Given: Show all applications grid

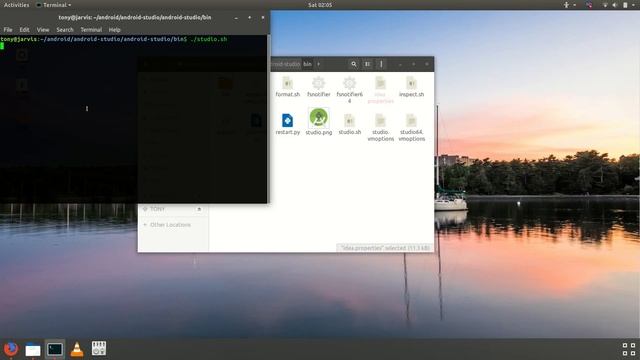Looking at the screenshot, I should pyautogui.click(x=629, y=349).
